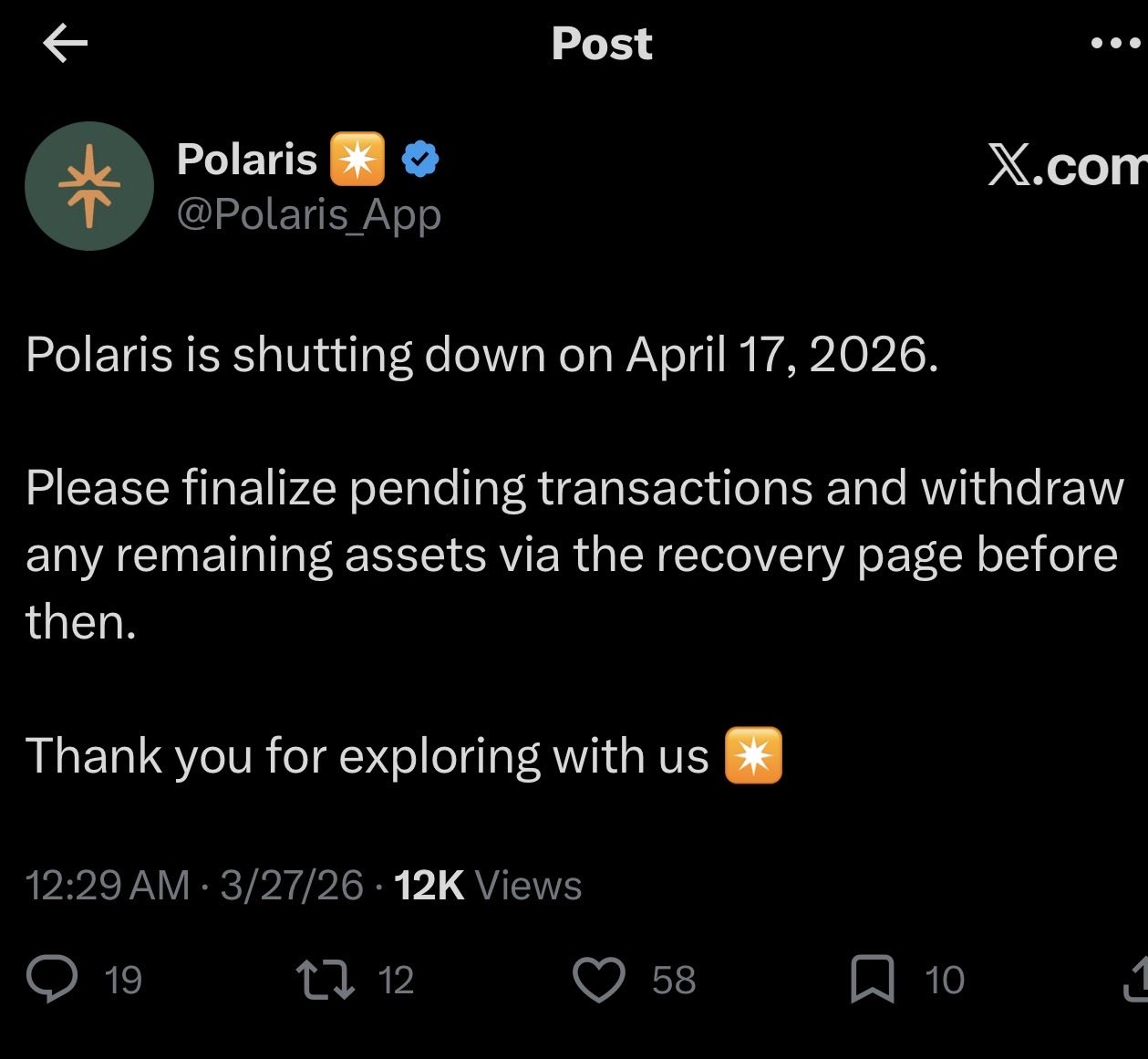The width and height of the screenshot is (1148, 1059).
Task: Click the Polaris profile avatar
Action: (89, 186)
